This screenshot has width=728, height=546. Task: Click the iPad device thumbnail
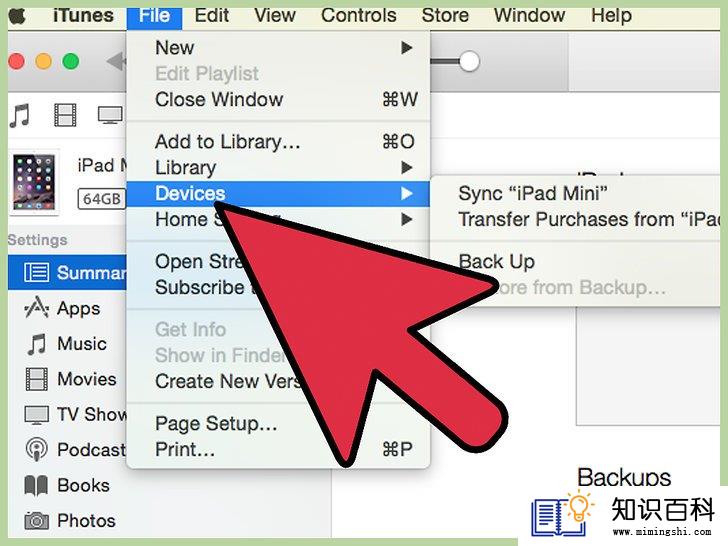34,182
